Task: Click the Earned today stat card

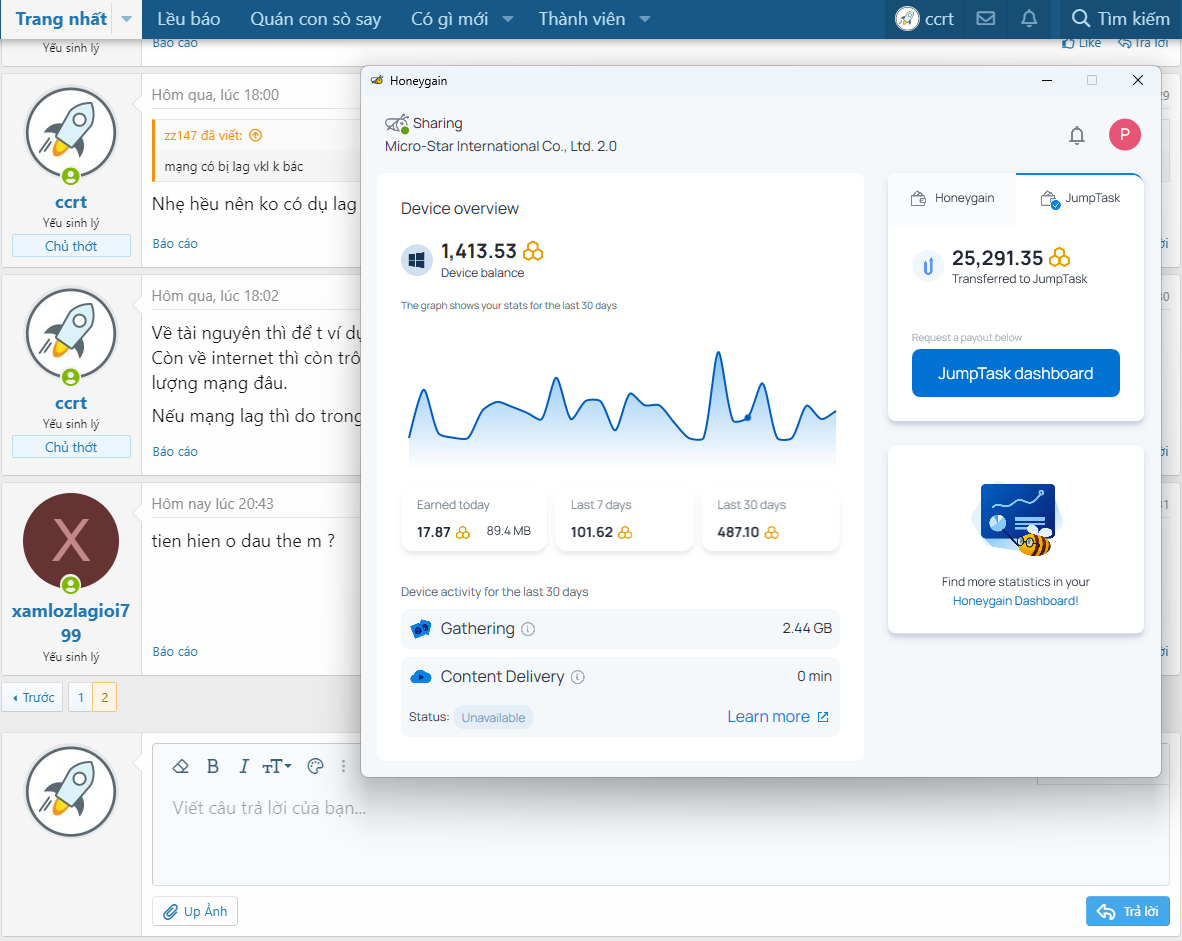Action: tap(474, 520)
